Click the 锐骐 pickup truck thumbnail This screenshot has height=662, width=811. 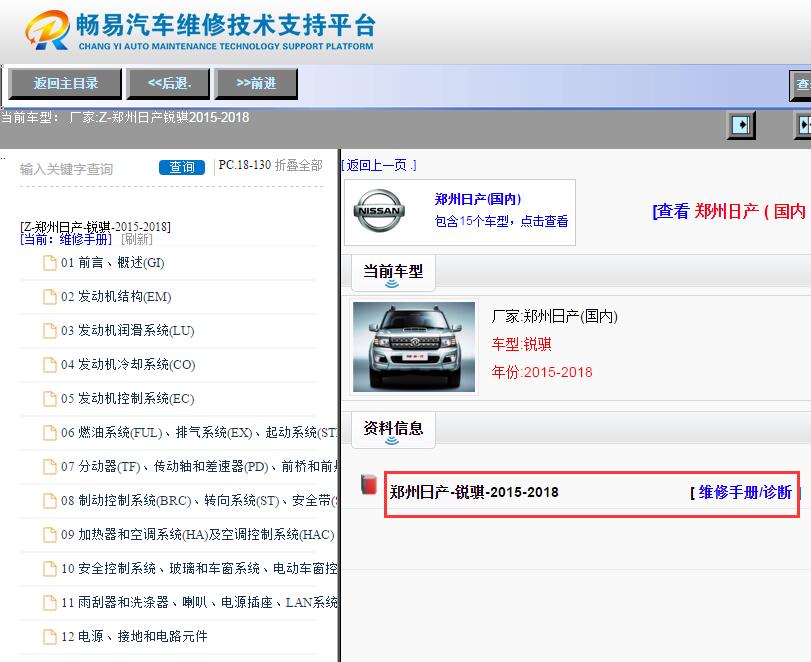(414, 347)
